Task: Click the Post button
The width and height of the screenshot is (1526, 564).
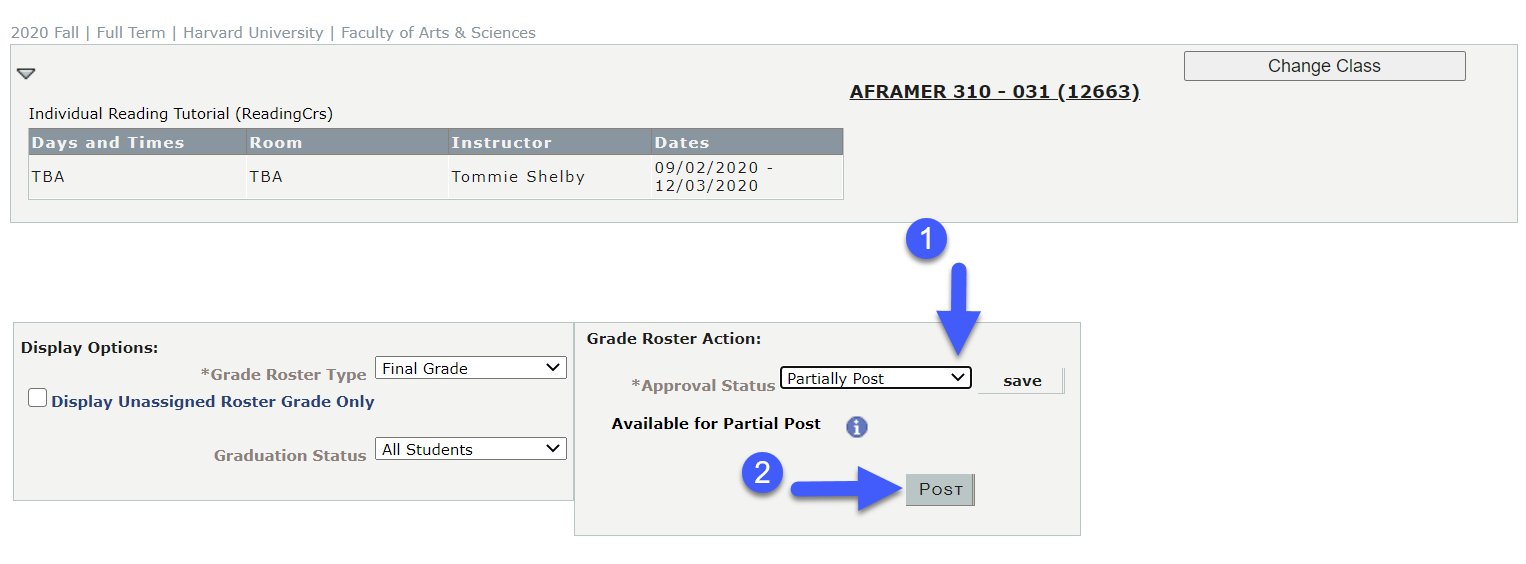Action: (940, 490)
